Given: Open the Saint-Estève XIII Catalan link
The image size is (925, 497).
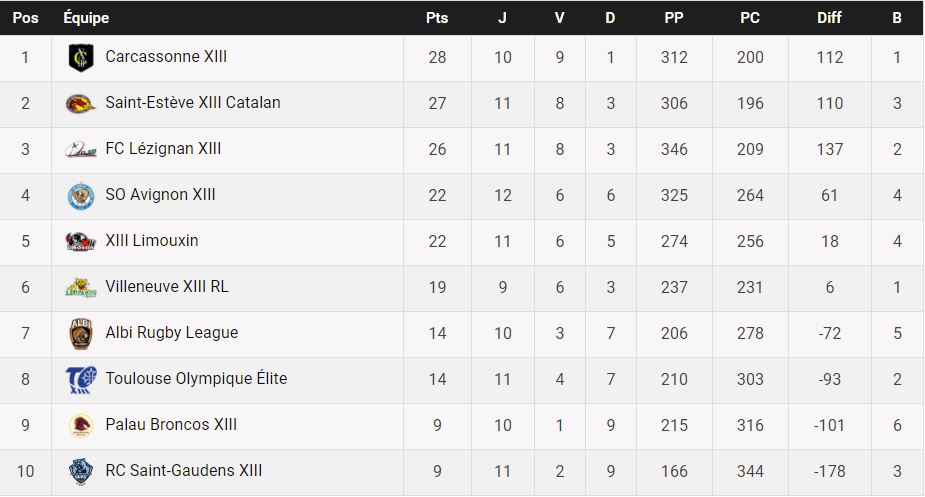Looking at the screenshot, I should 193,103.
